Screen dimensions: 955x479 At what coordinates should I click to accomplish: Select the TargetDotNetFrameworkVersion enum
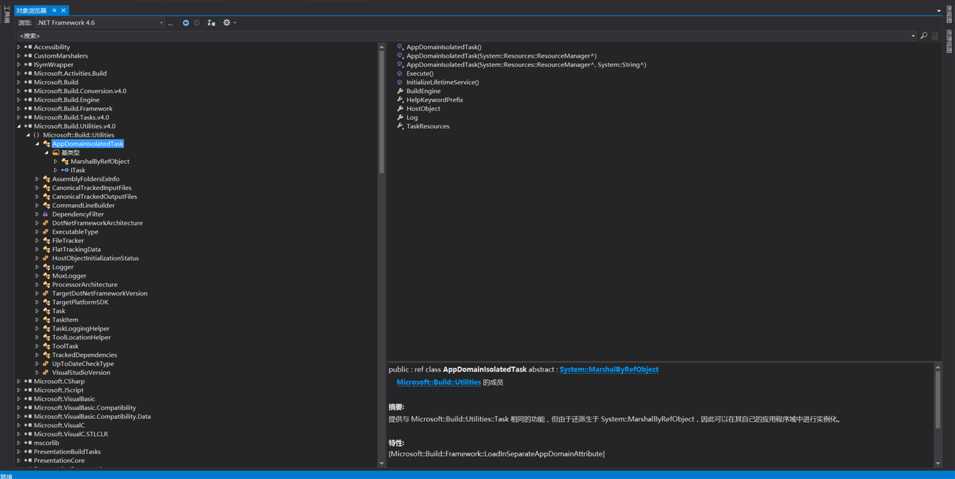(x=99, y=293)
